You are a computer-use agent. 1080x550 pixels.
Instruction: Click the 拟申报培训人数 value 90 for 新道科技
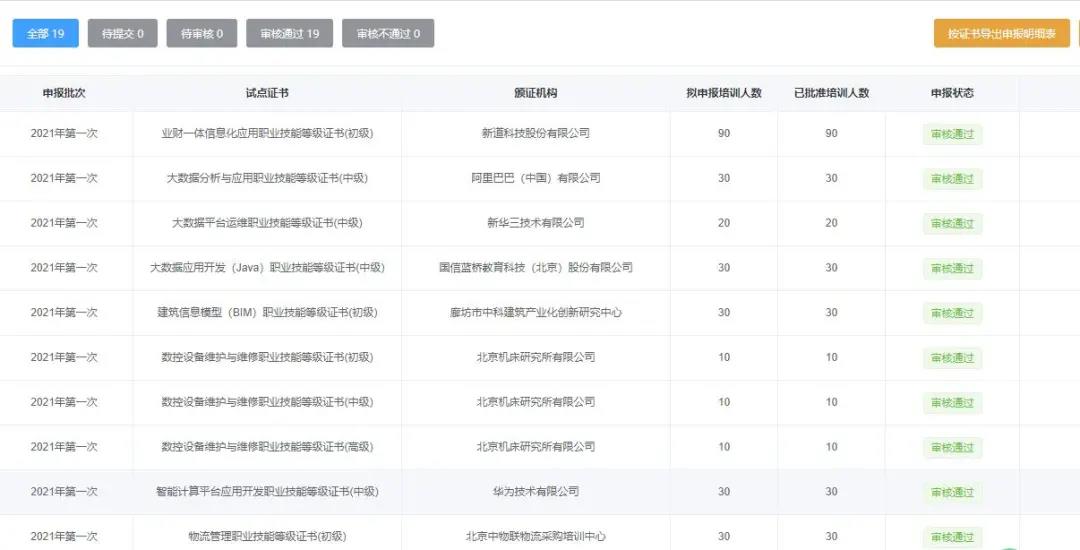[724, 134]
